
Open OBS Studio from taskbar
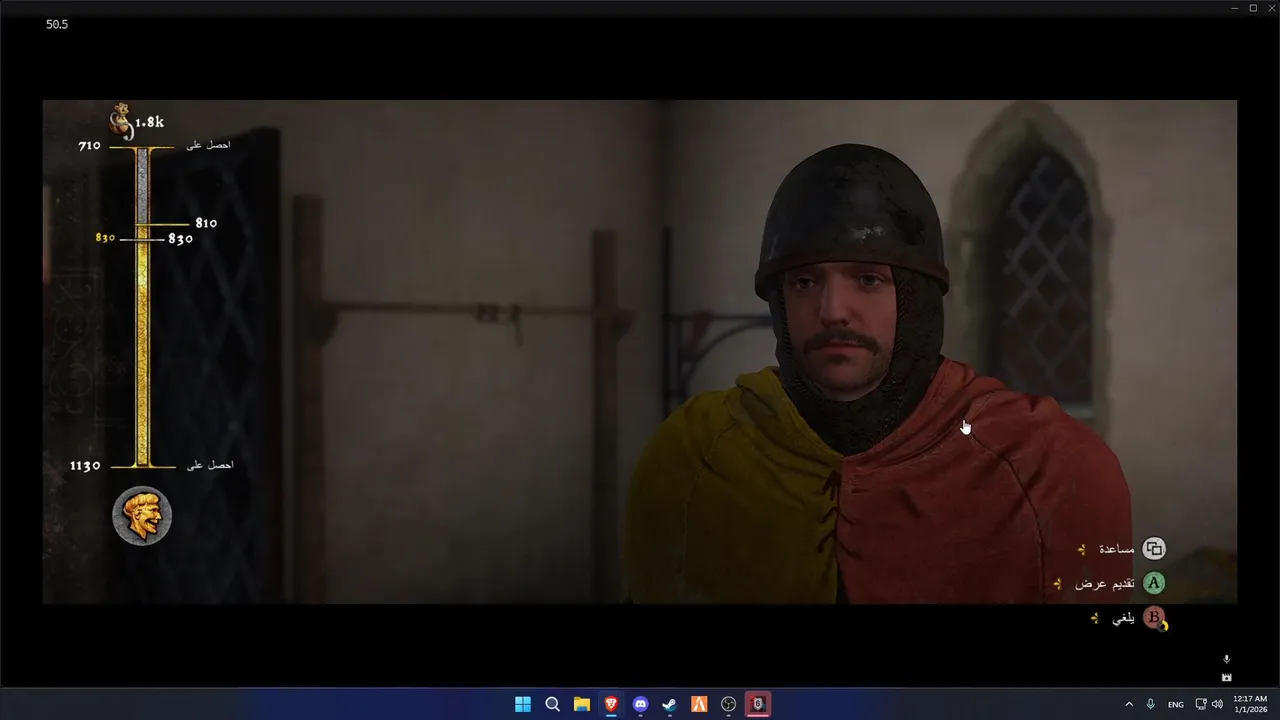(729, 704)
